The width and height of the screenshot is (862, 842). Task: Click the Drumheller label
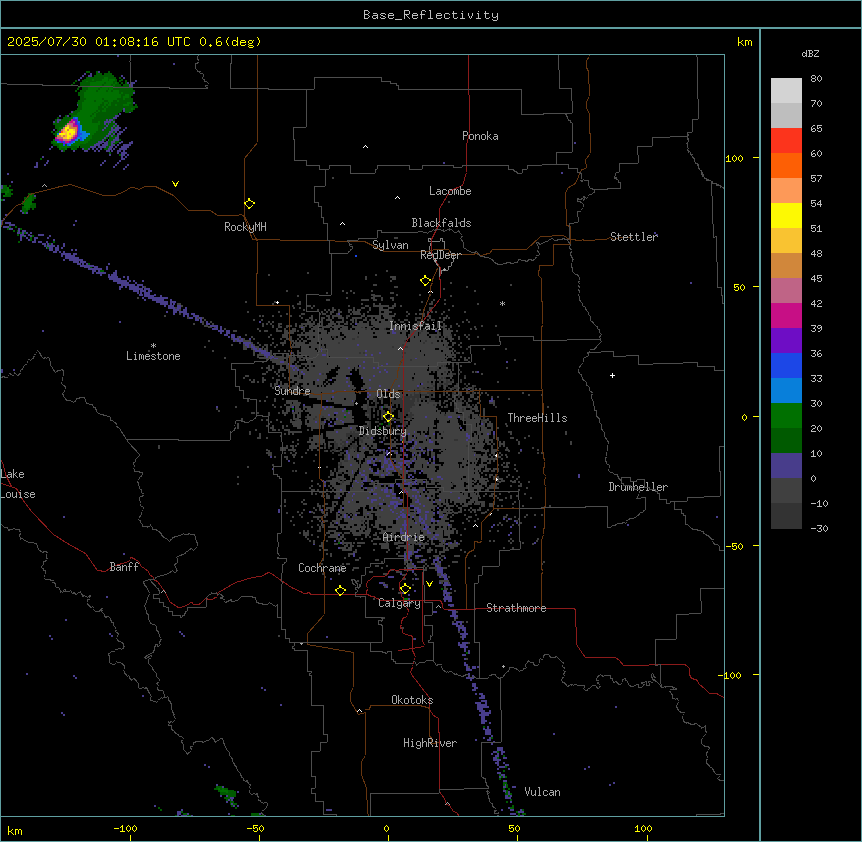coord(638,487)
